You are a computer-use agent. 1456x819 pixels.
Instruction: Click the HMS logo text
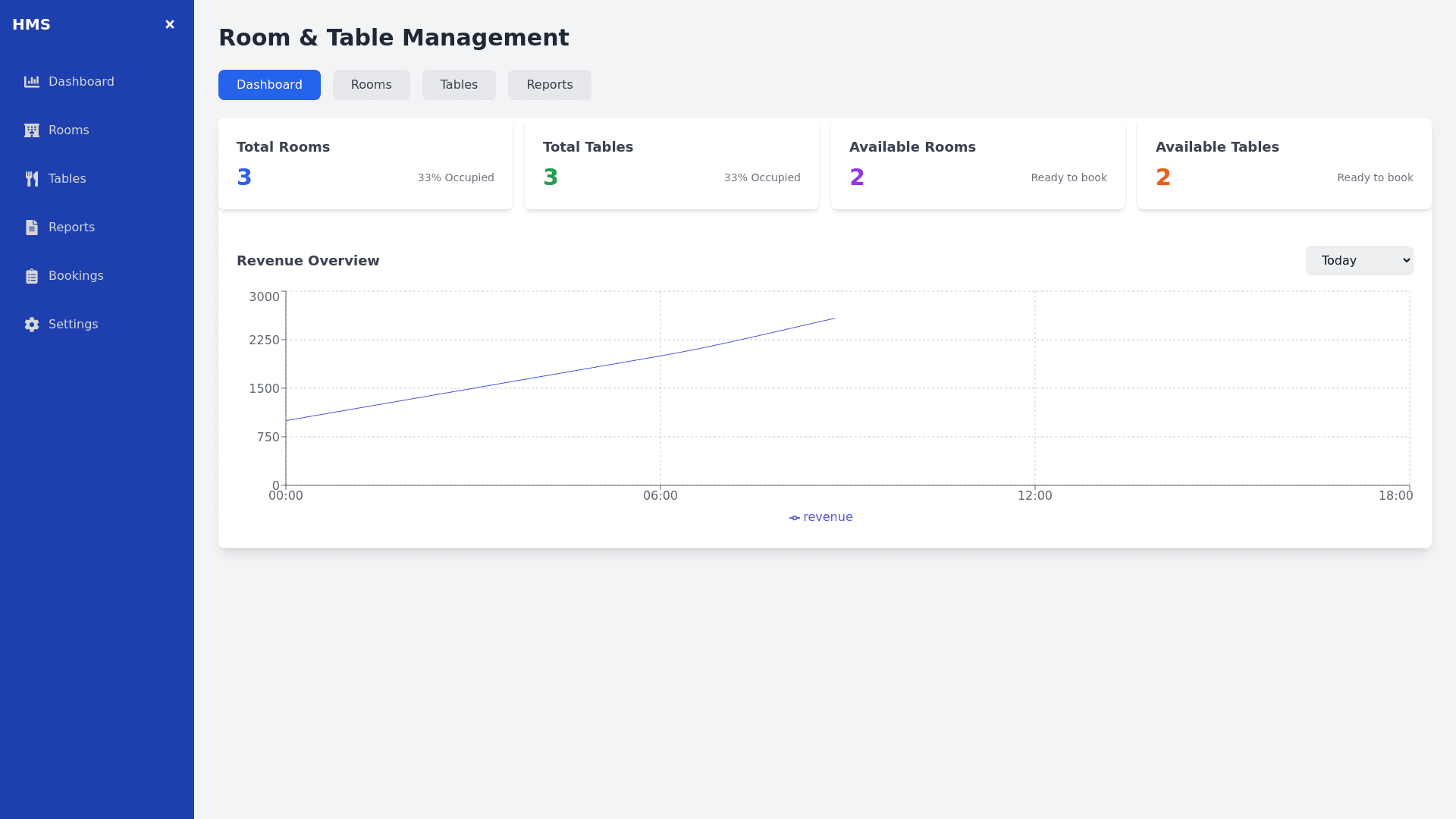(x=31, y=24)
